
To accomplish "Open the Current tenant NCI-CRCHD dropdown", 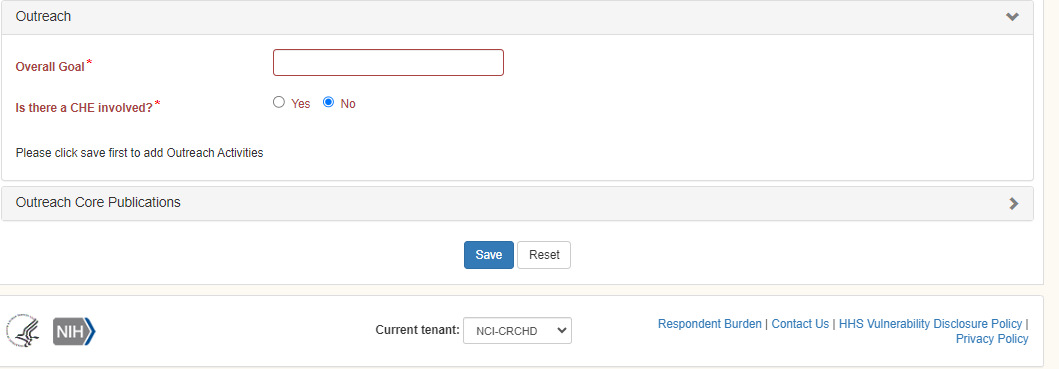I will click(x=517, y=330).
